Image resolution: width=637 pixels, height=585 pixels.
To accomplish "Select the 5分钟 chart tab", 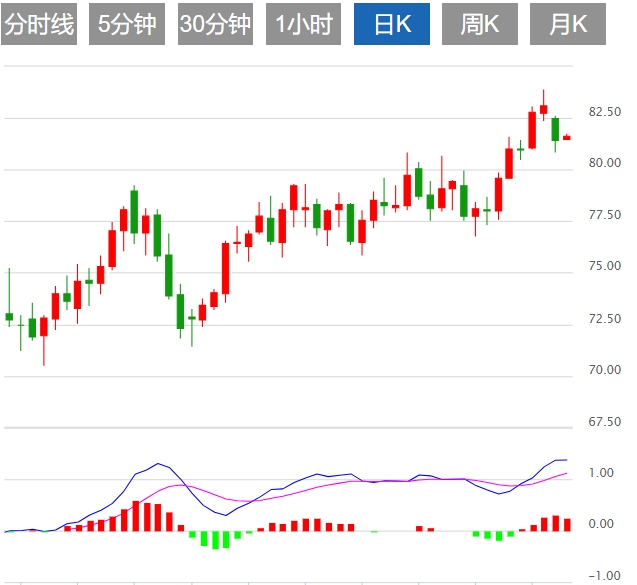I will coord(127,25).
